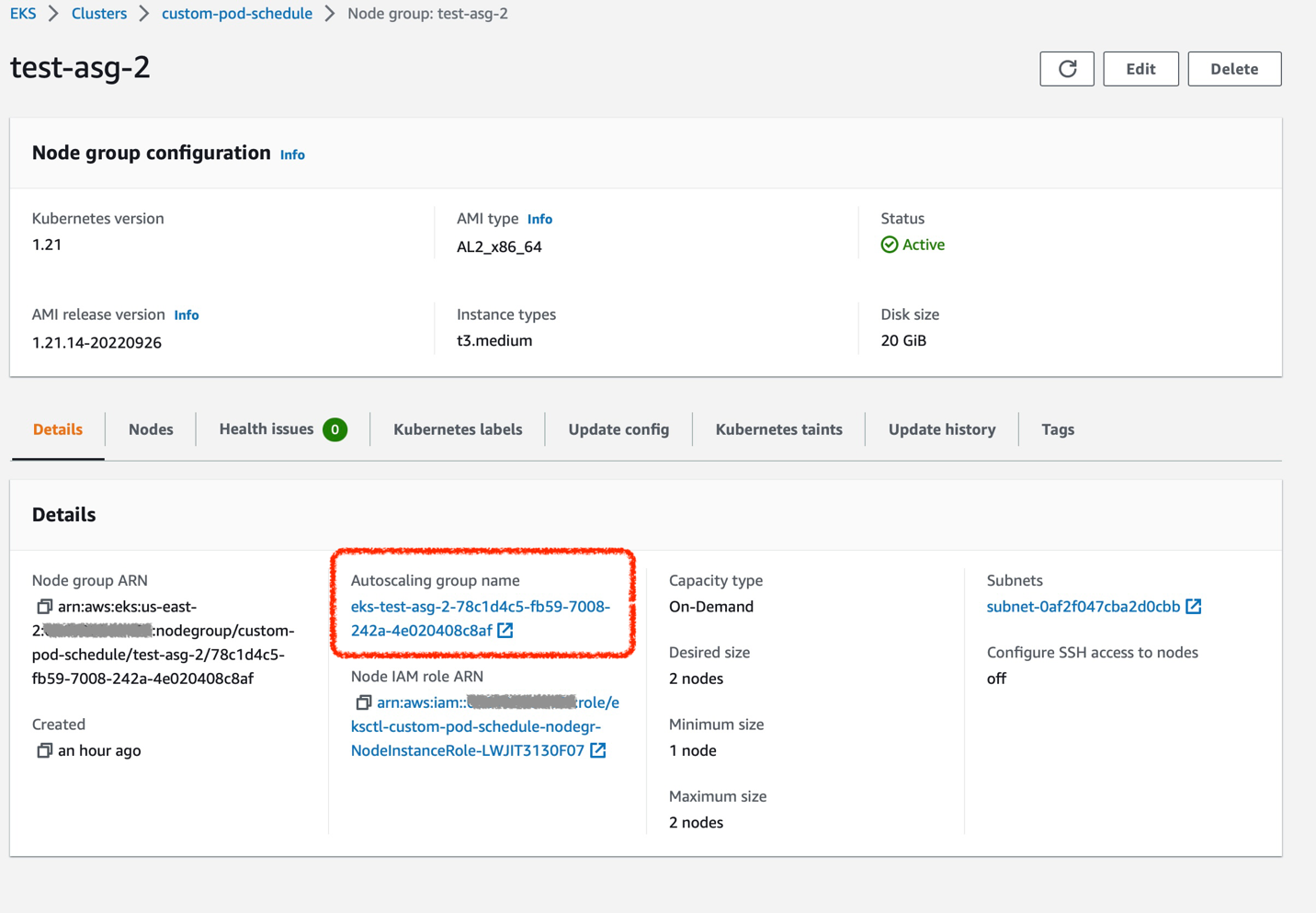The image size is (1316, 913).
Task: Open external link icon for autoscaling group
Action: point(505,631)
